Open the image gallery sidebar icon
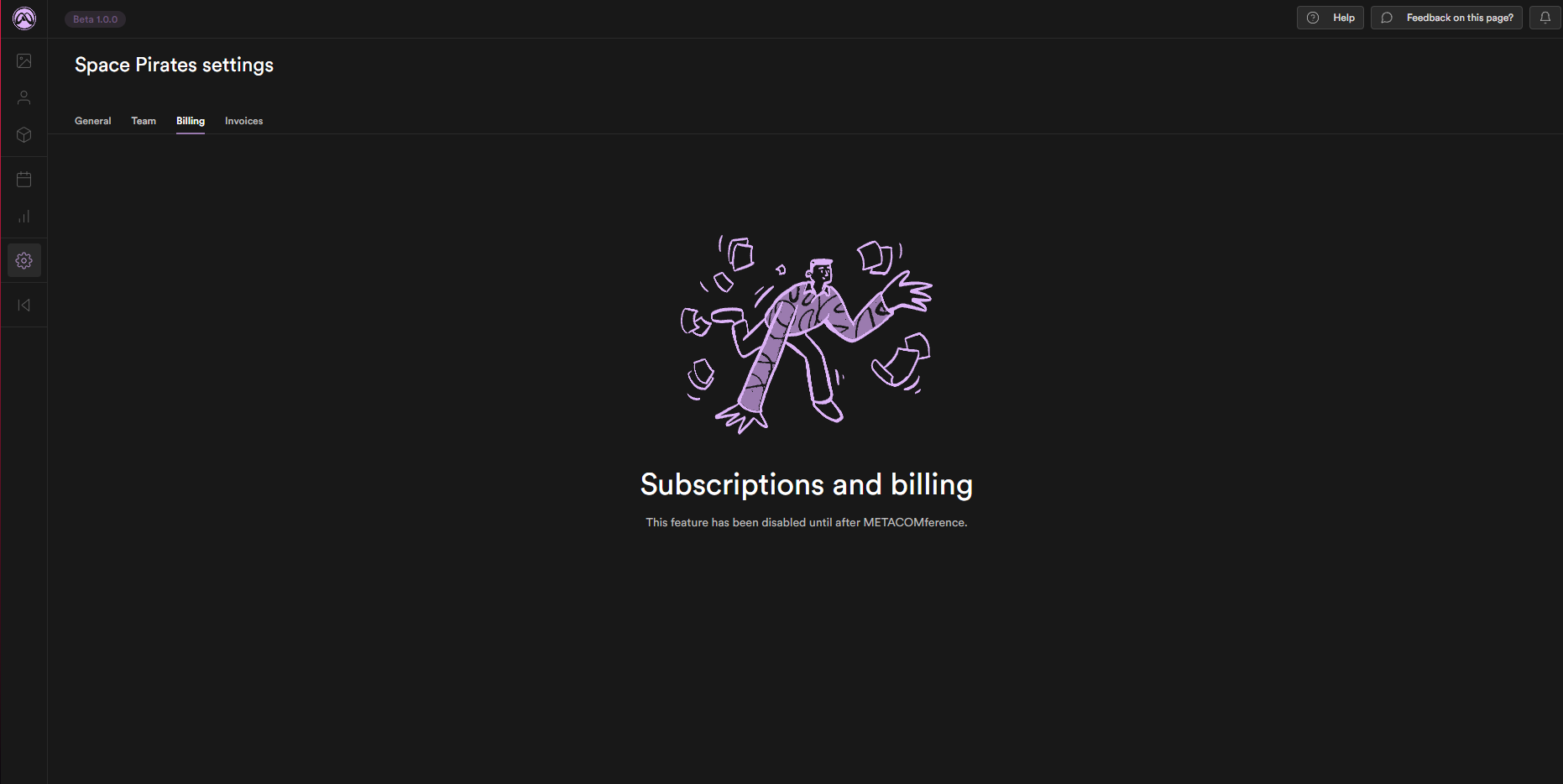The width and height of the screenshot is (1563, 784). (x=24, y=61)
